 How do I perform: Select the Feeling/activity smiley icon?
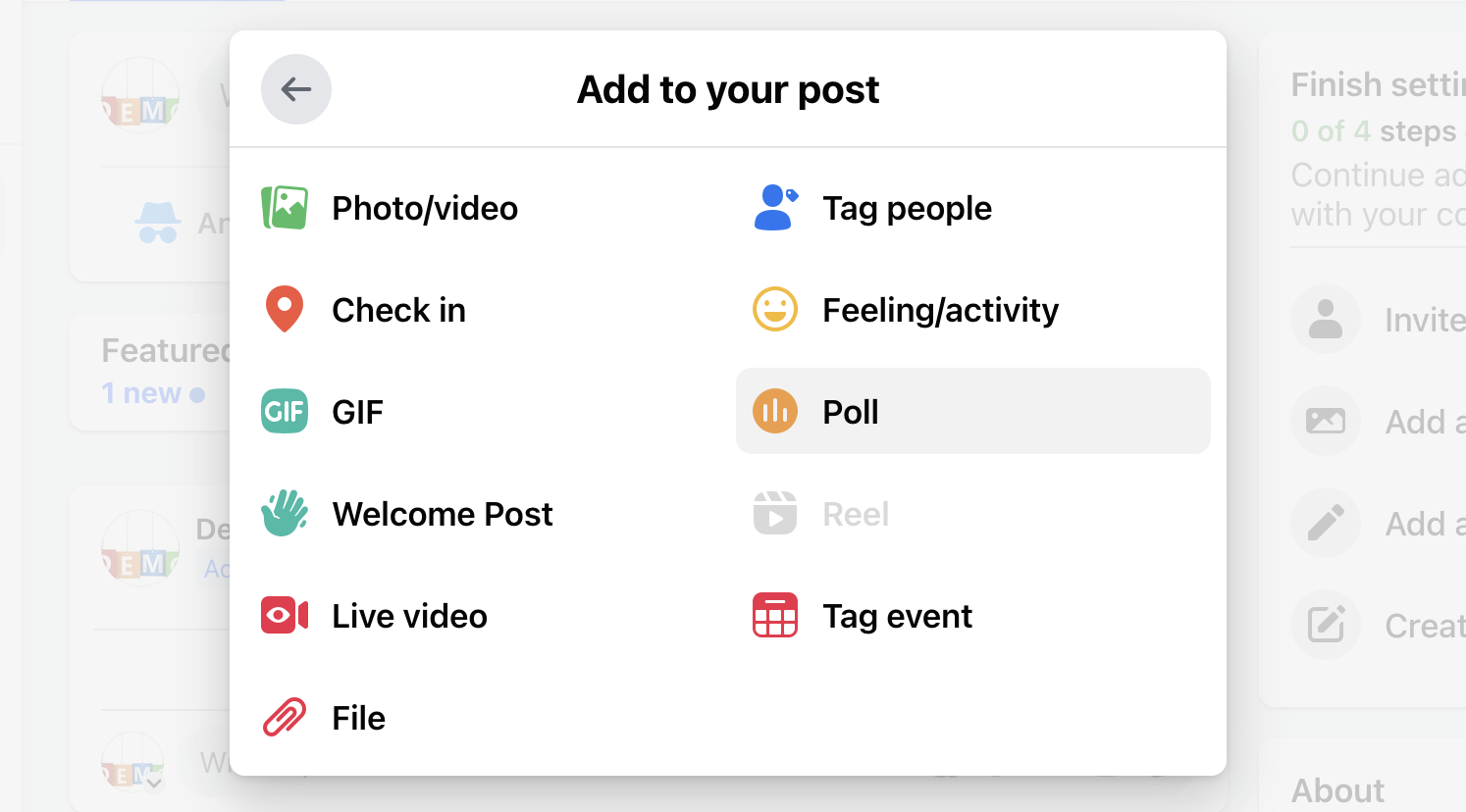tap(774, 309)
